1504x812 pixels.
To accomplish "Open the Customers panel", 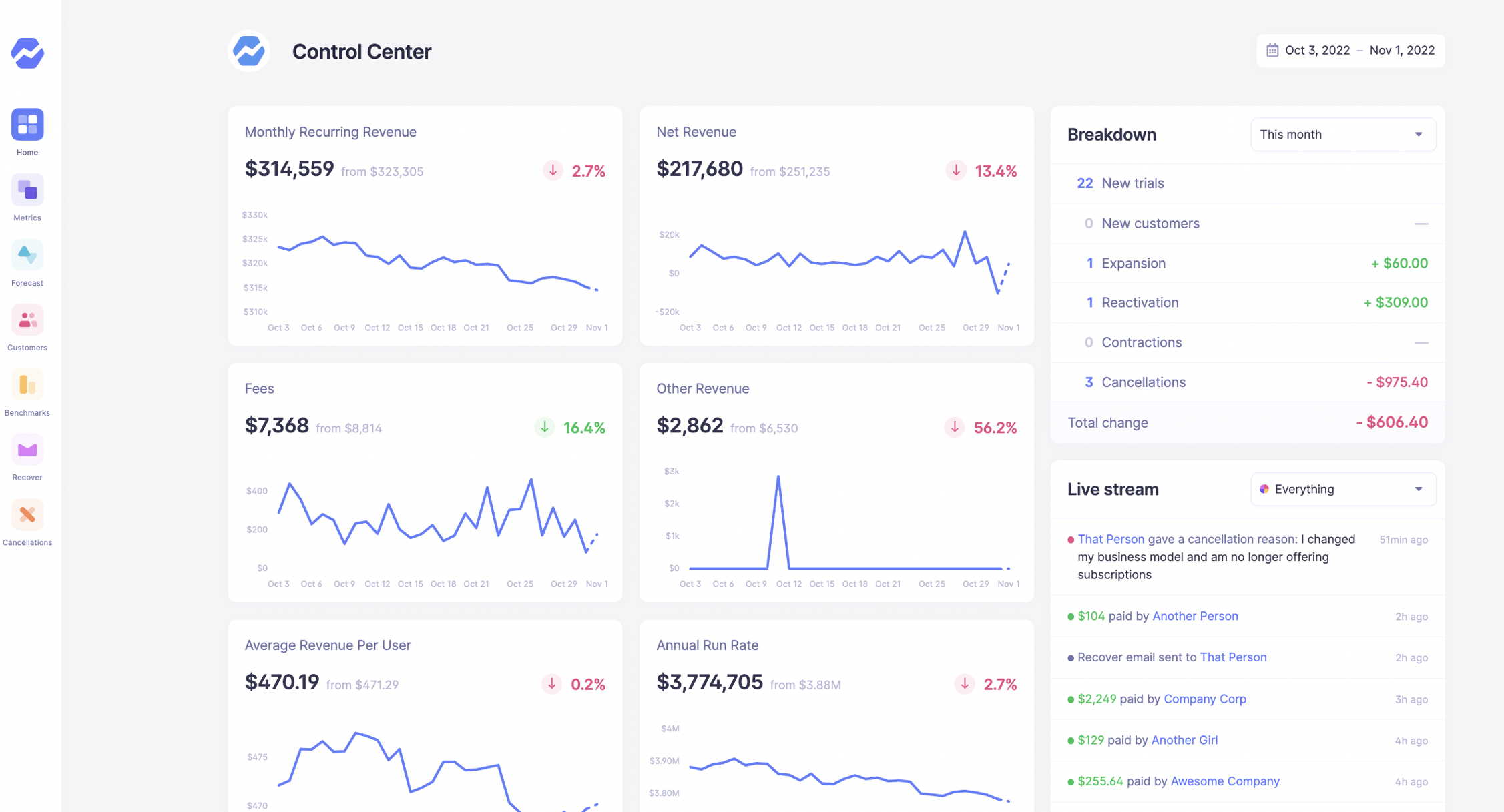I will (x=27, y=319).
